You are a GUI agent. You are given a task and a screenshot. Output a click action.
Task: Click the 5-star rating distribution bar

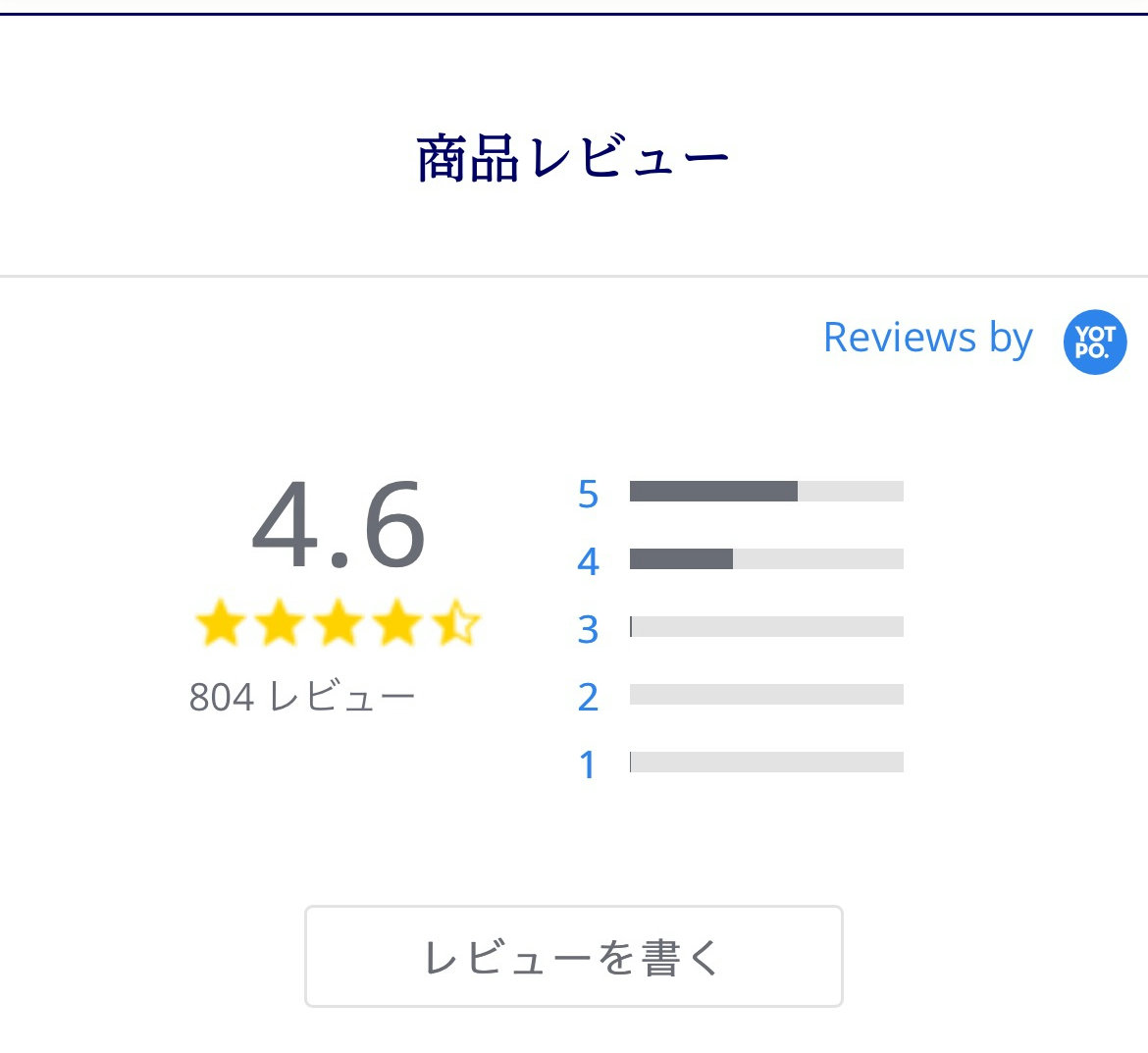click(x=766, y=492)
